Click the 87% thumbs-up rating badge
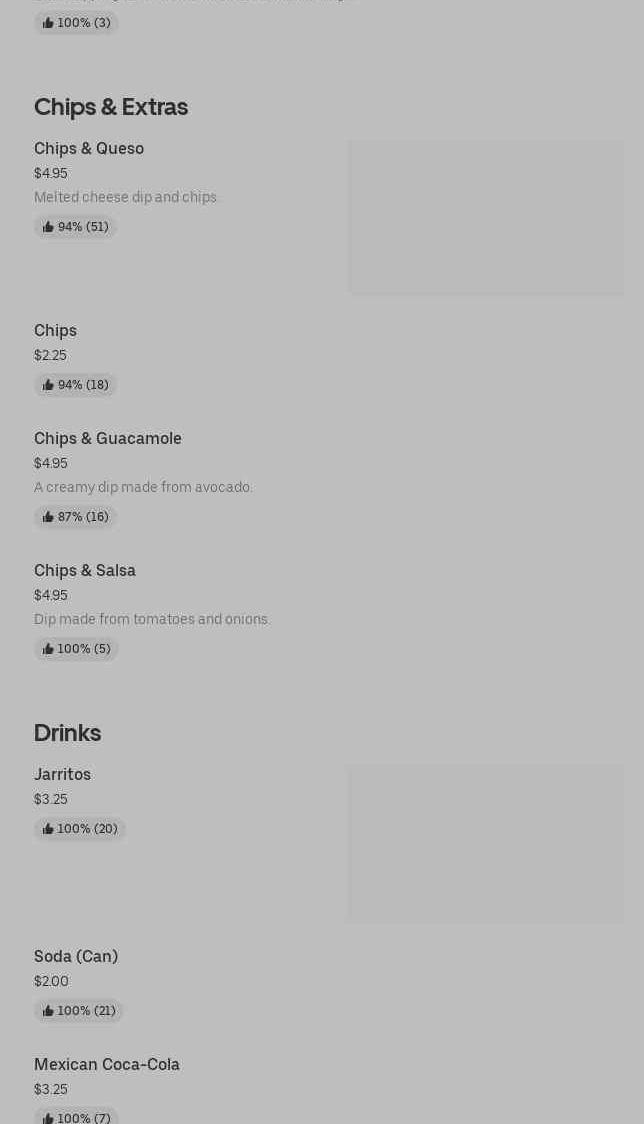The height and width of the screenshot is (1124, 644). 76,517
